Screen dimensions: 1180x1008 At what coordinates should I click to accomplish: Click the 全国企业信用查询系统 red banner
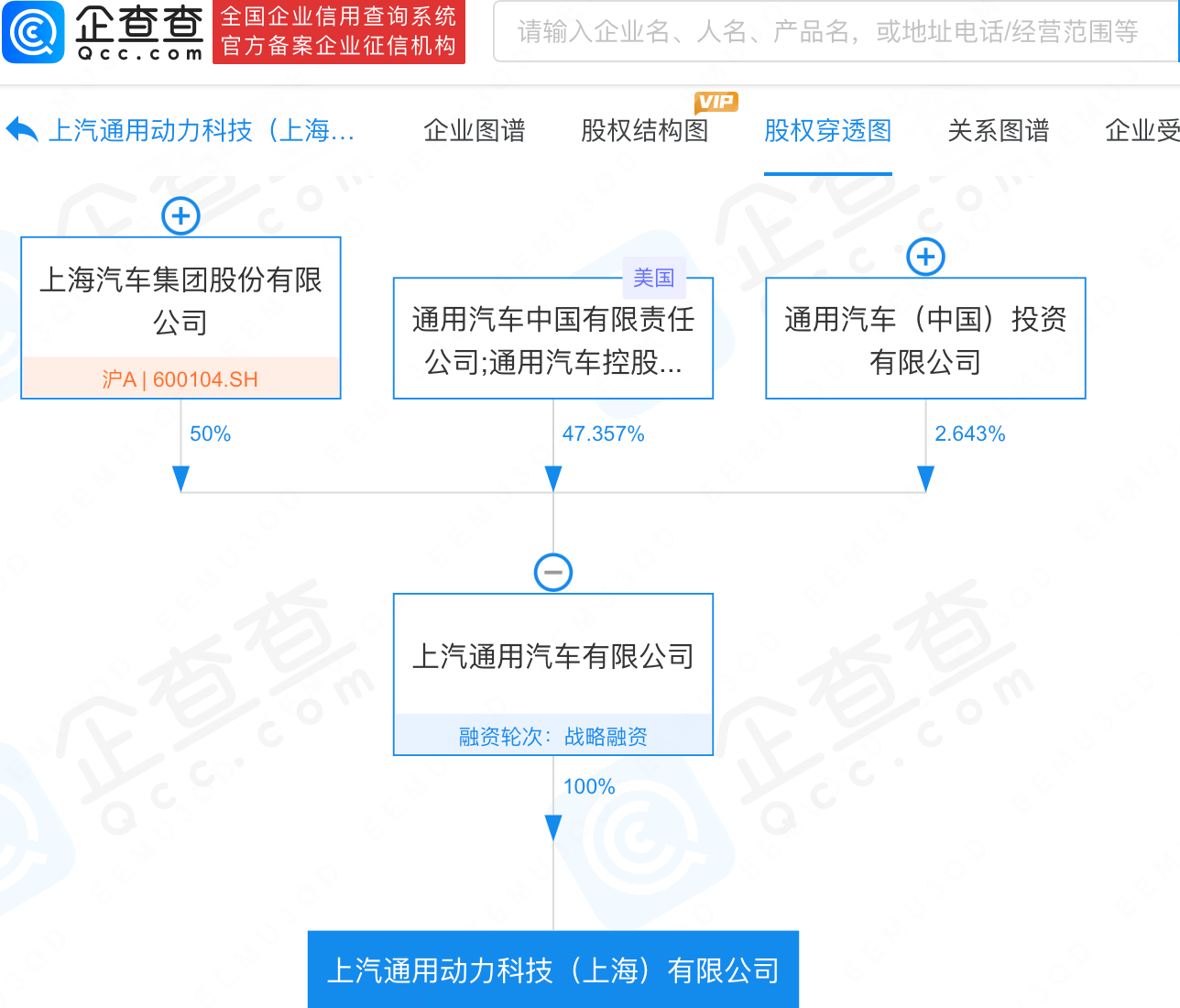tap(339, 32)
